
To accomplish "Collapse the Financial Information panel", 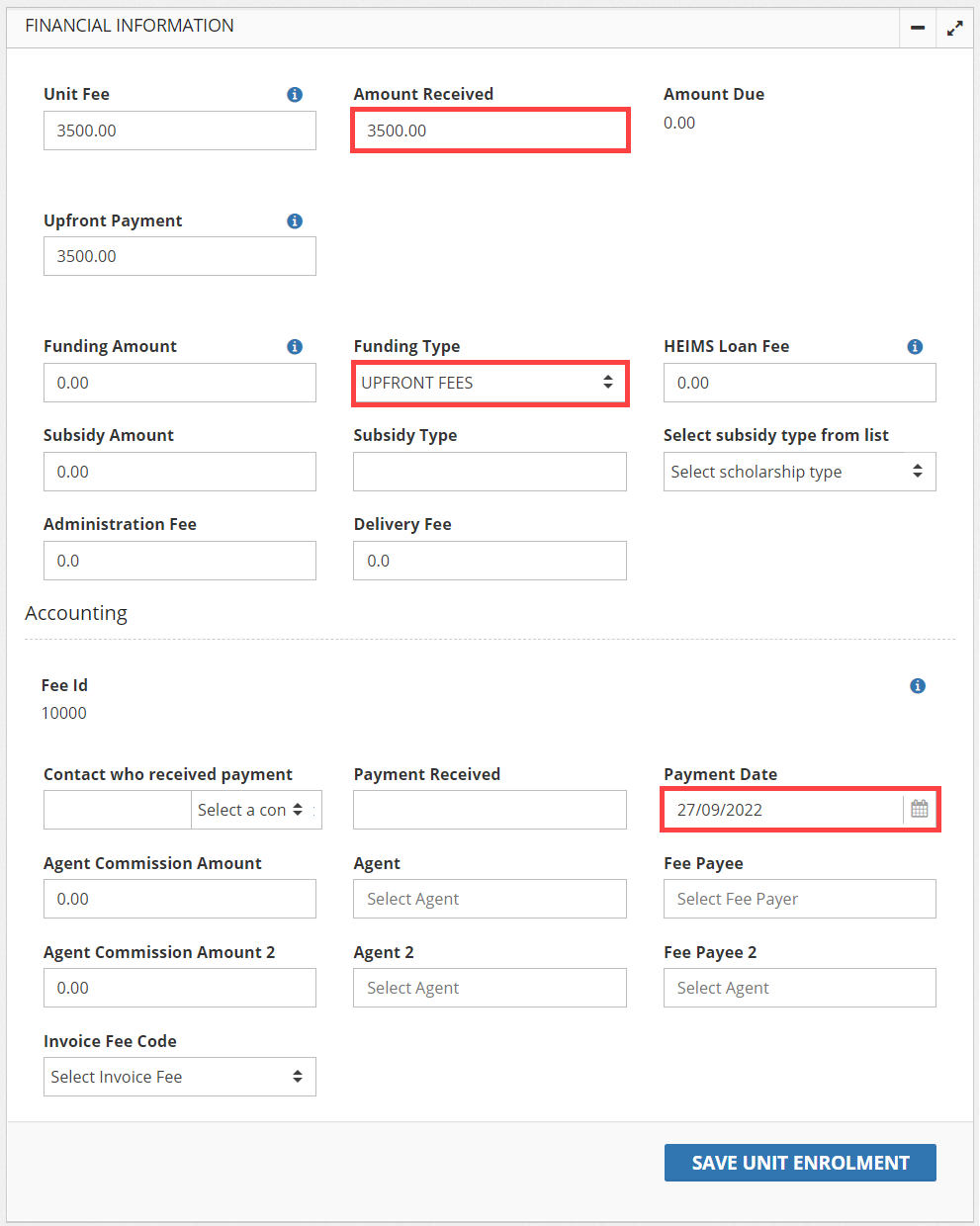I will click(918, 29).
